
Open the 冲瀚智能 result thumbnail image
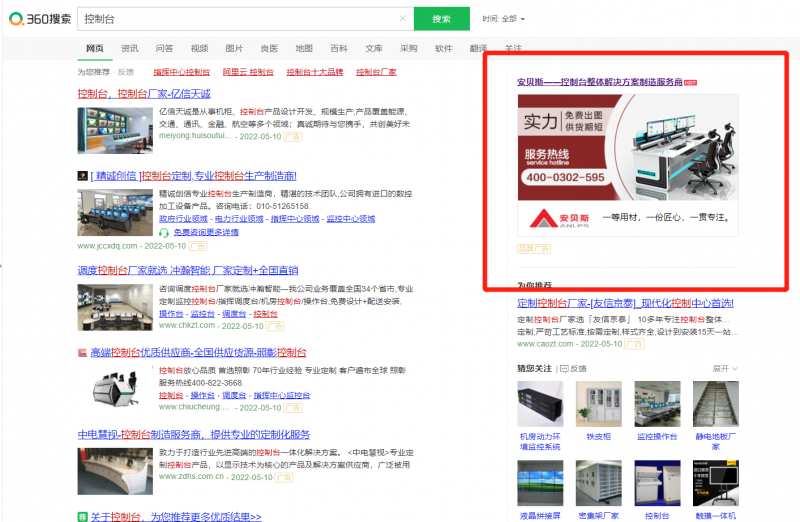[x=115, y=307]
